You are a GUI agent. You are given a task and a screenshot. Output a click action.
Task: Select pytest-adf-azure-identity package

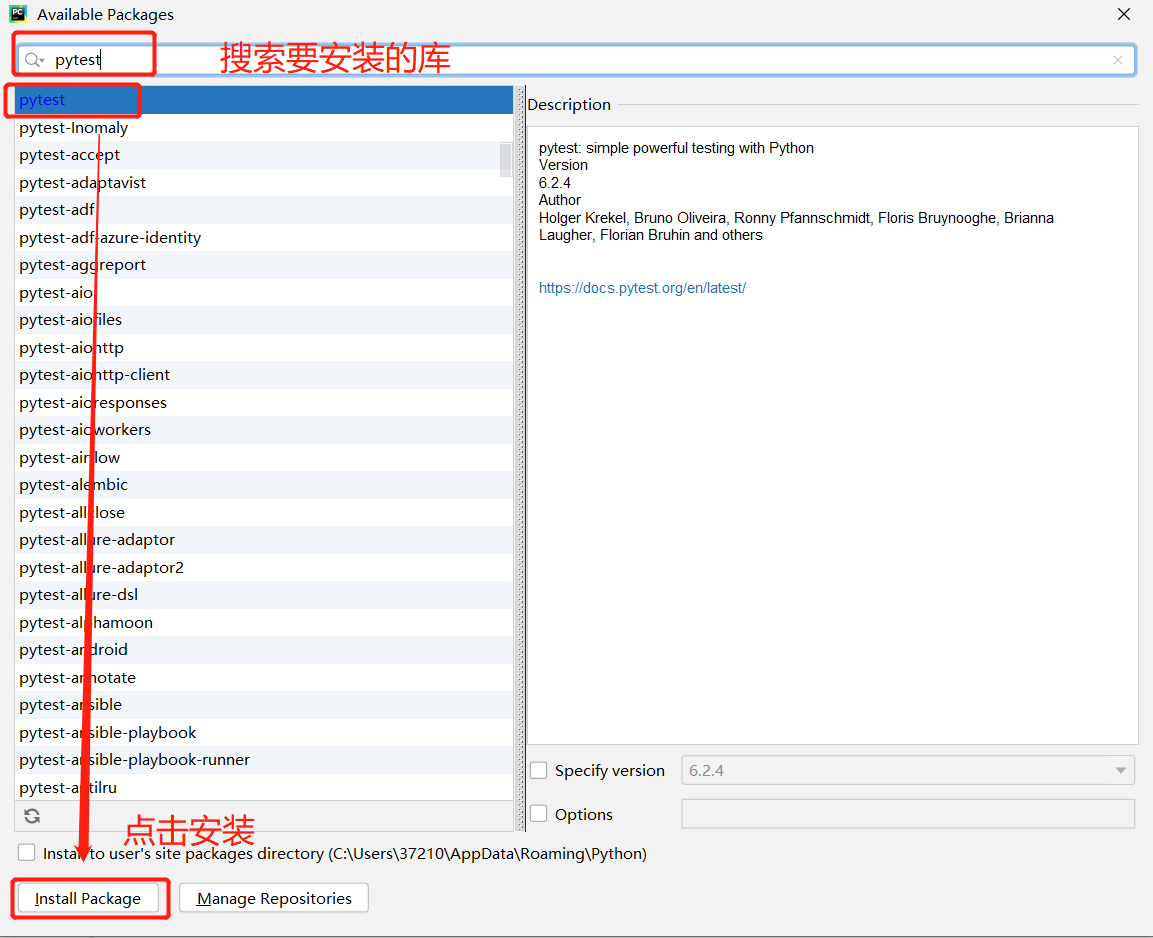click(263, 237)
